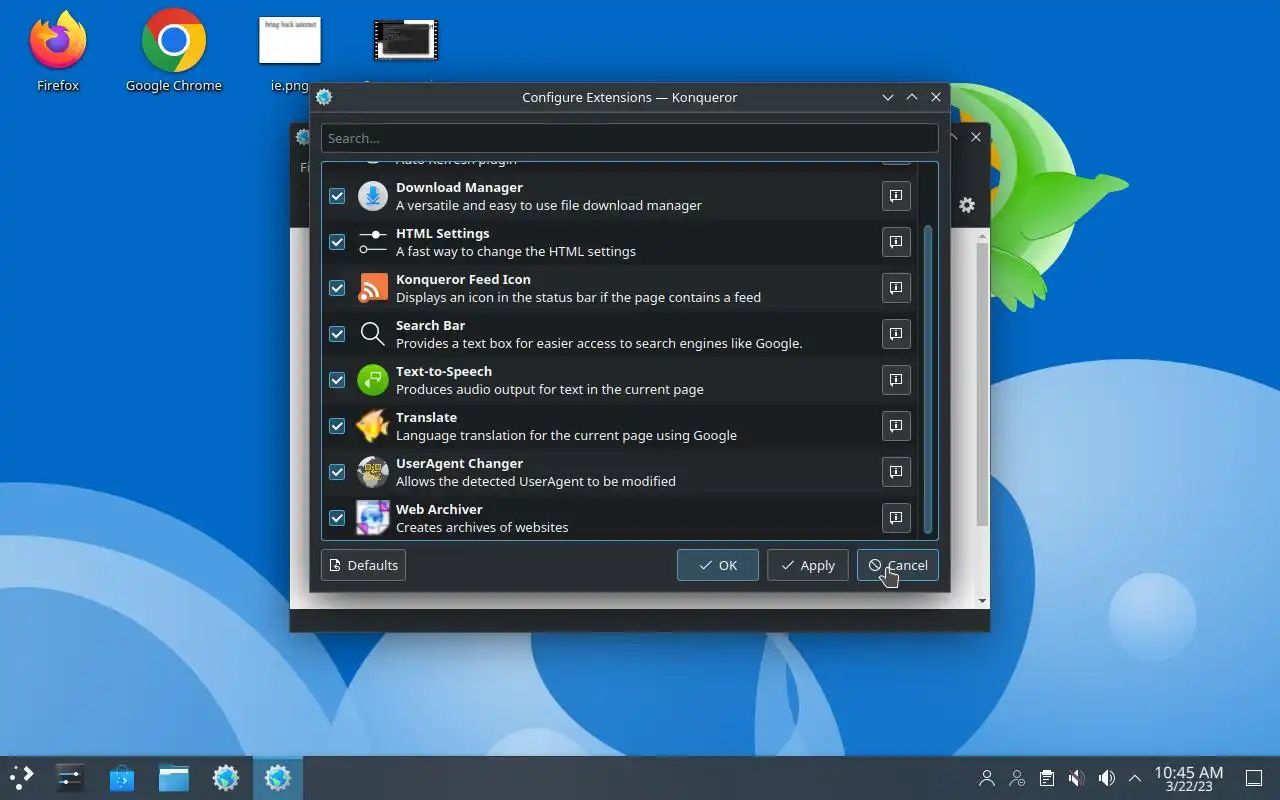Launch Google Chrome desktop shortcut
1280x800 pixels.
coord(174,50)
